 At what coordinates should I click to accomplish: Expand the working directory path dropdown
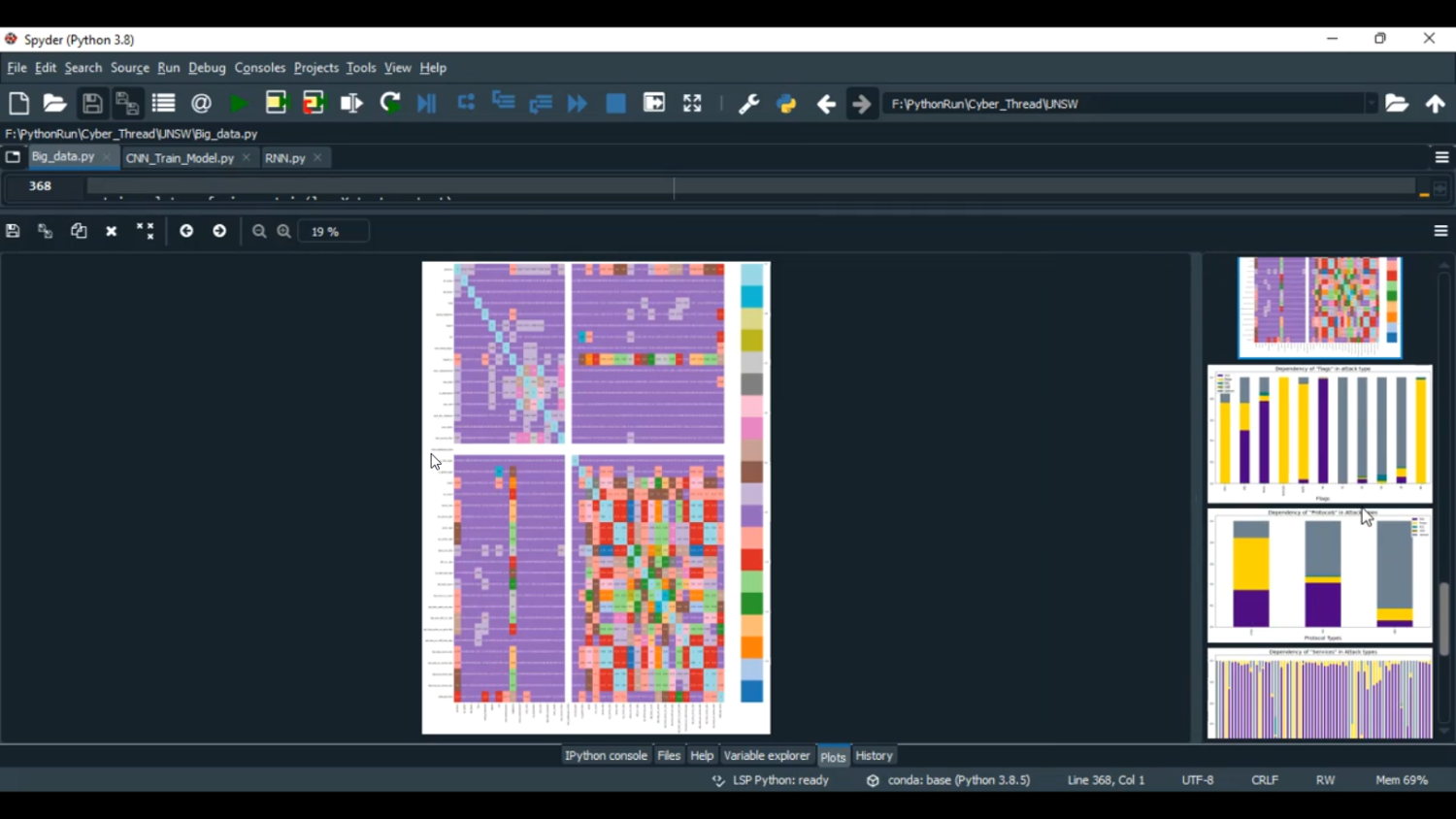click(x=1371, y=104)
